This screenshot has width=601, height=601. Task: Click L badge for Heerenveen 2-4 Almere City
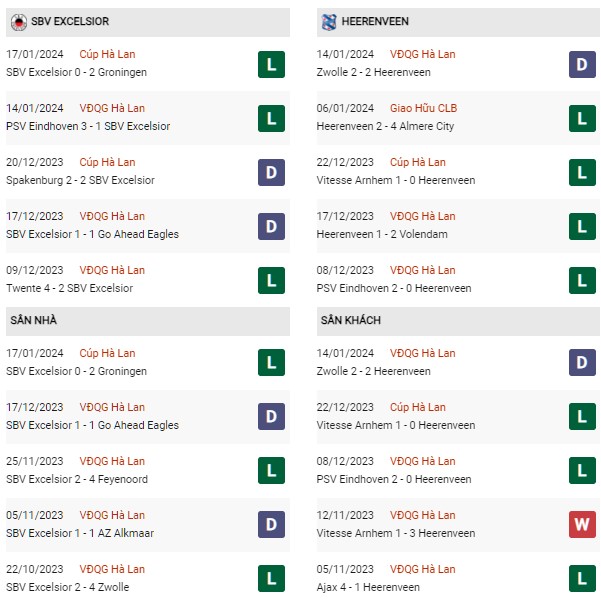pyautogui.click(x=583, y=119)
